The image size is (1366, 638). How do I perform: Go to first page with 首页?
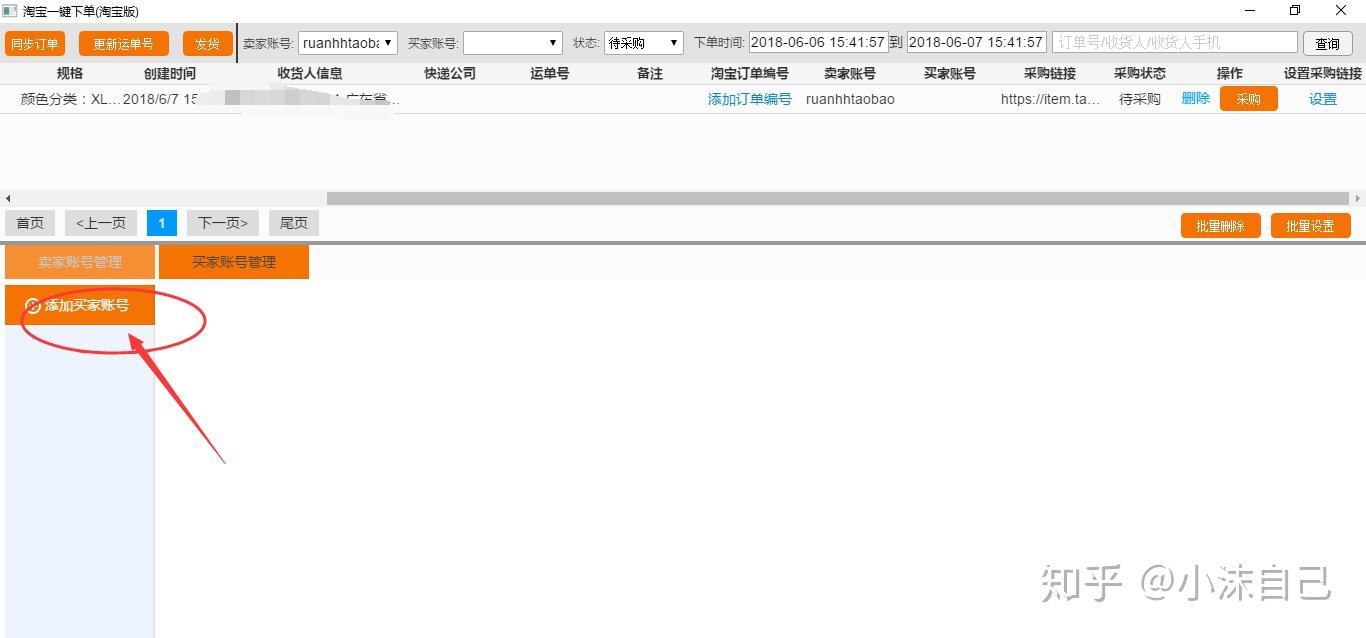coord(30,223)
